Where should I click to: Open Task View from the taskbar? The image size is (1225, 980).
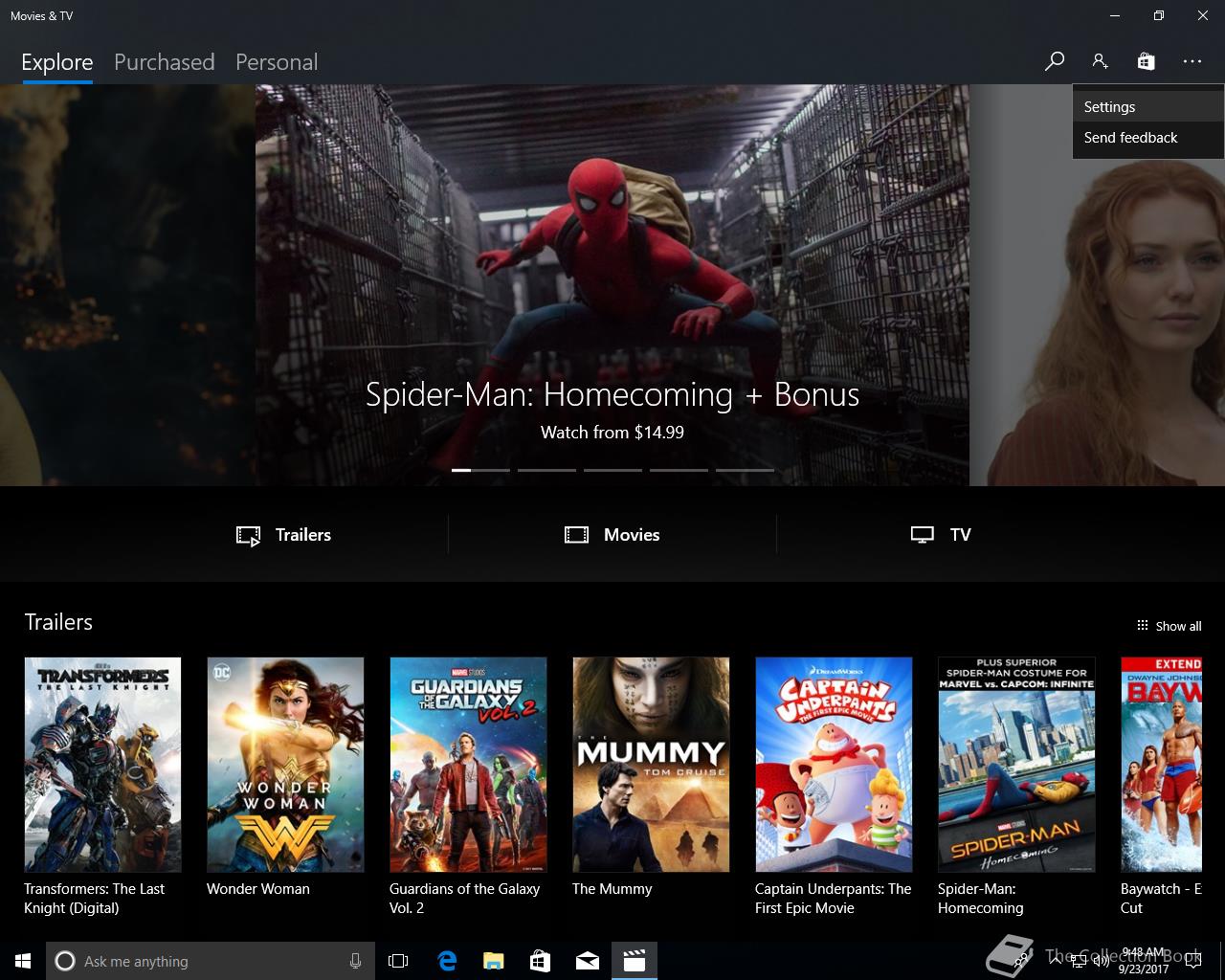coord(398,961)
